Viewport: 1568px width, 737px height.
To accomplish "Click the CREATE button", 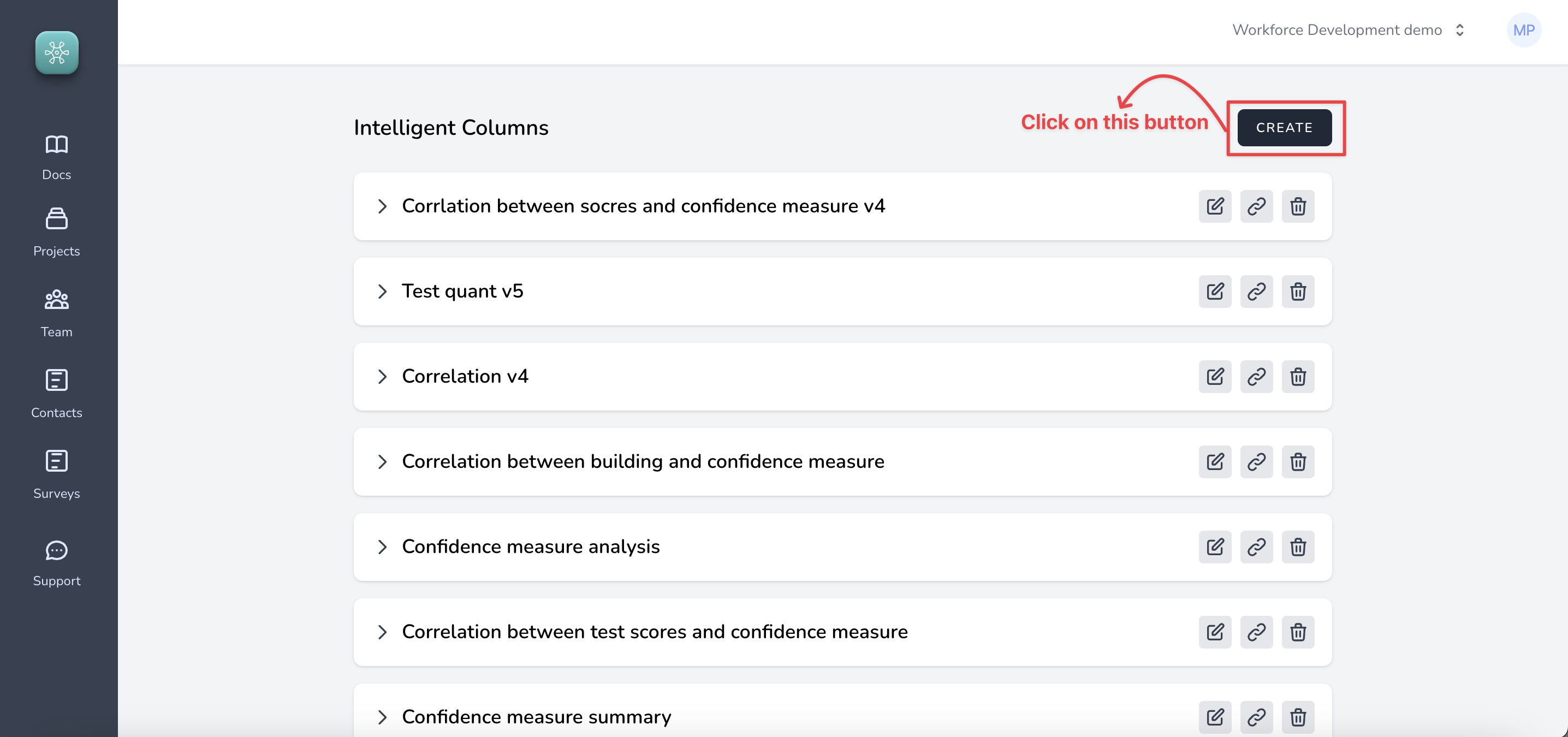I will tap(1284, 128).
